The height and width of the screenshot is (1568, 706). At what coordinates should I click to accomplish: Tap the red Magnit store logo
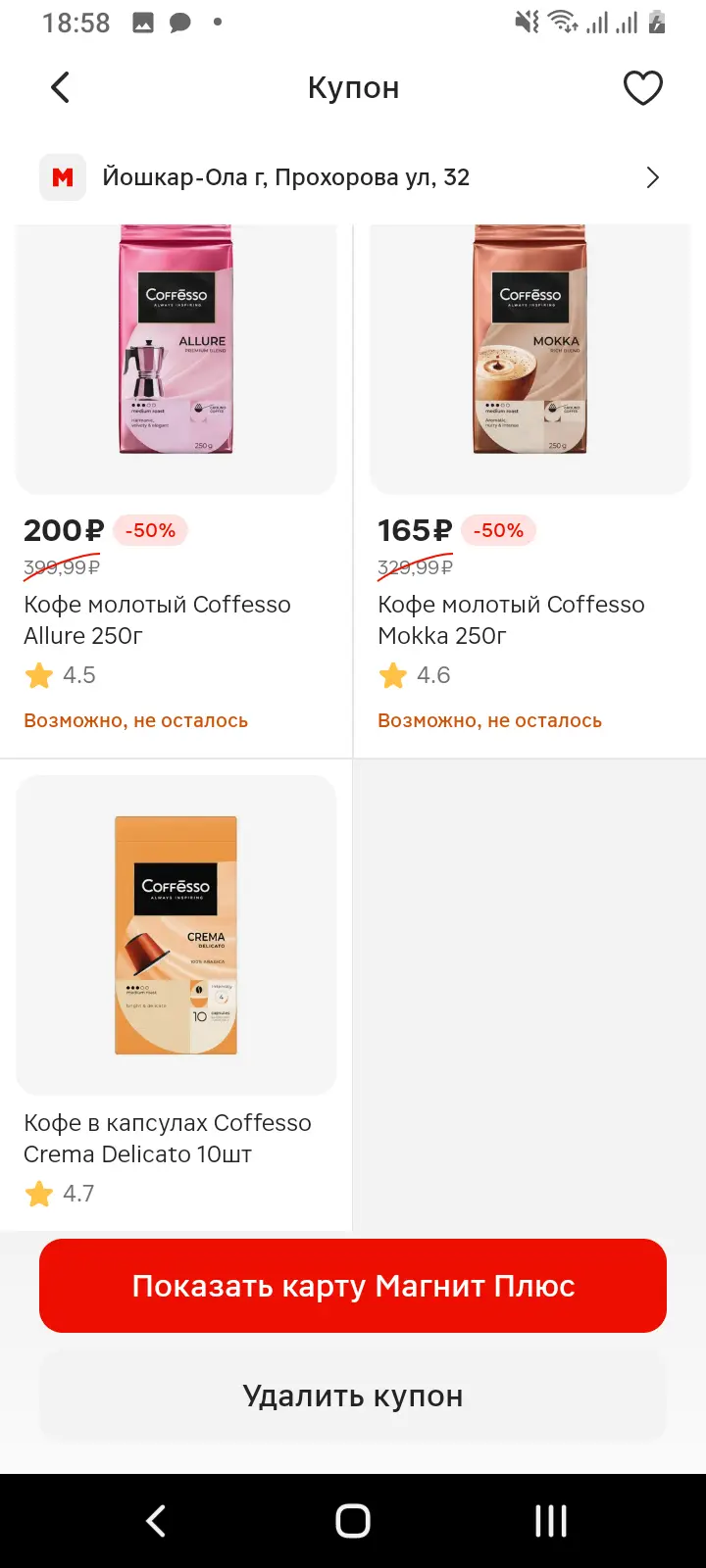[63, 177]
